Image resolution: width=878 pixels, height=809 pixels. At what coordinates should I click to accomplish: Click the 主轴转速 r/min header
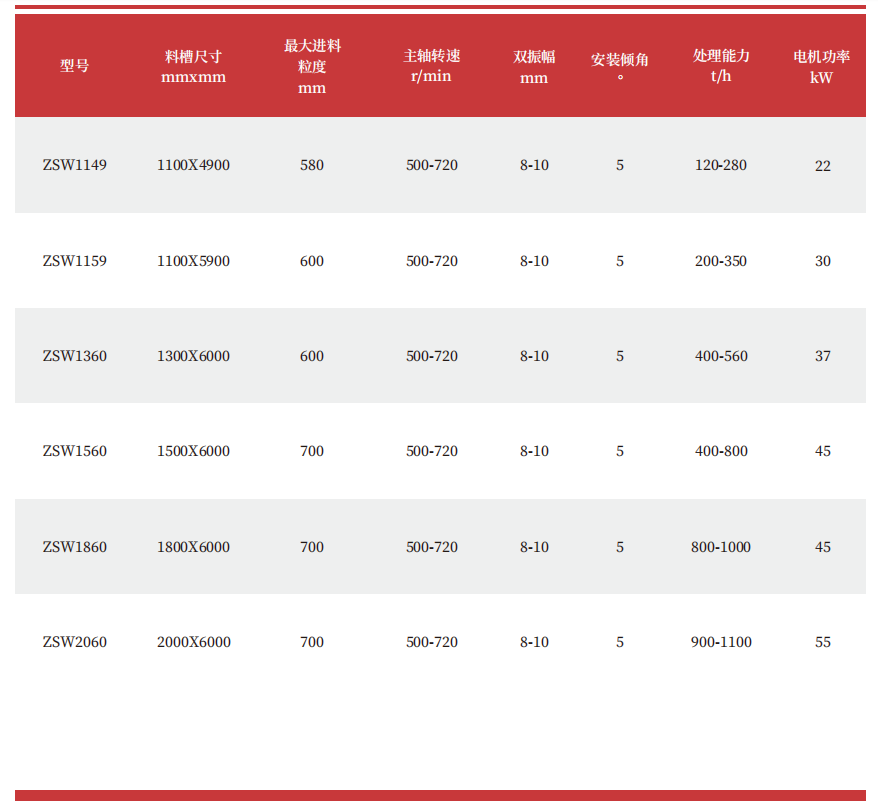432,66
